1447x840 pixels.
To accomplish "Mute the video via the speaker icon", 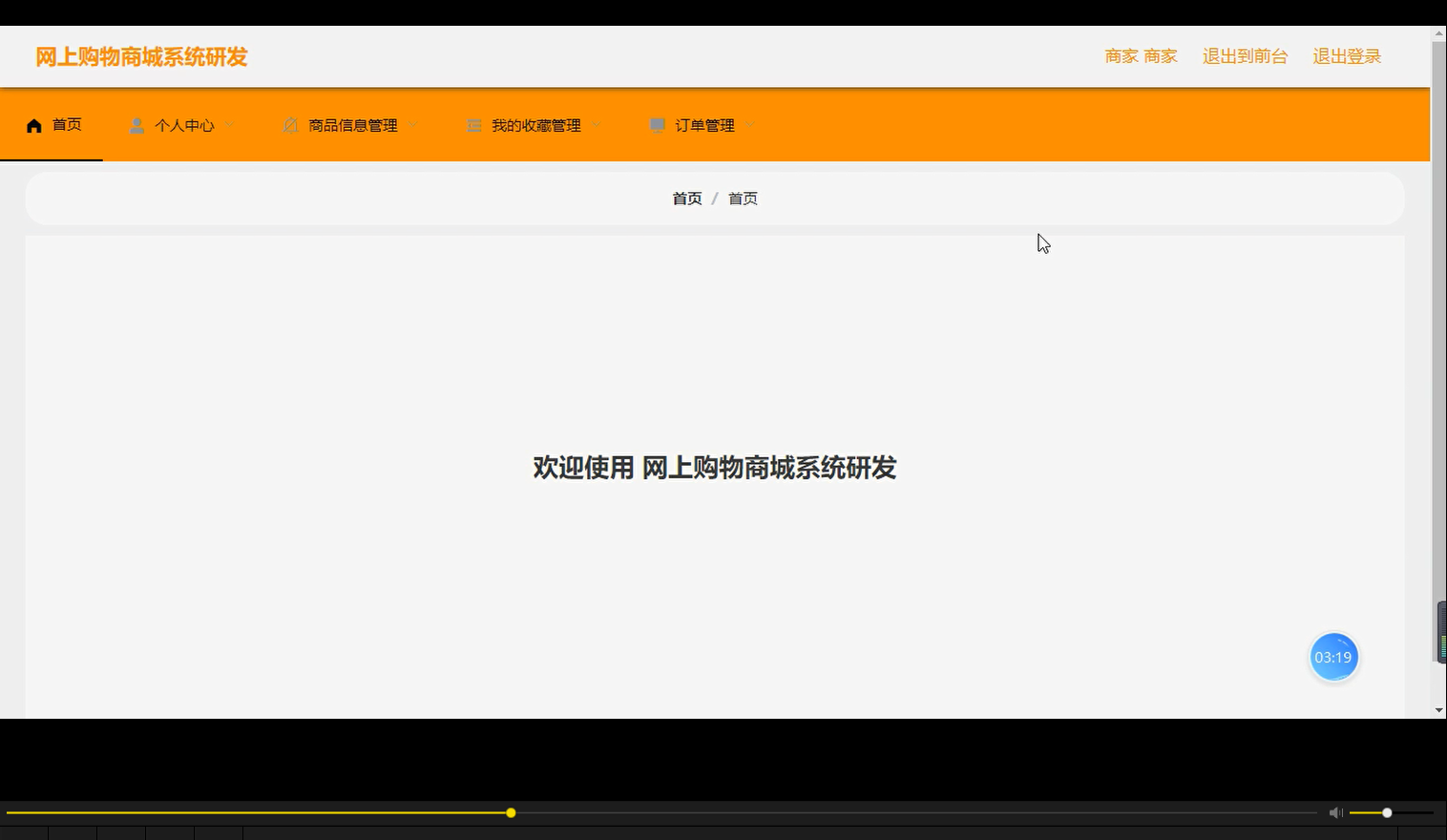I will coord(1335,812).
